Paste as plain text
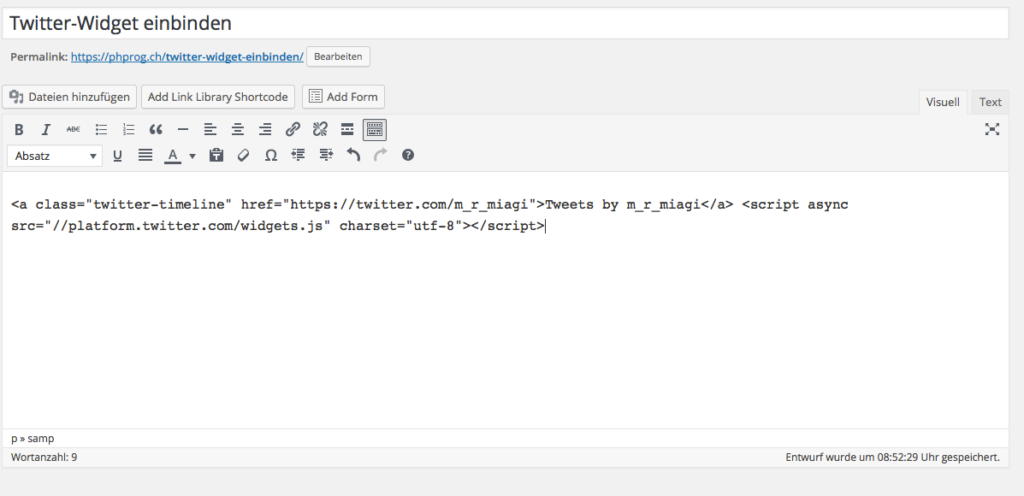 point(216,155)
